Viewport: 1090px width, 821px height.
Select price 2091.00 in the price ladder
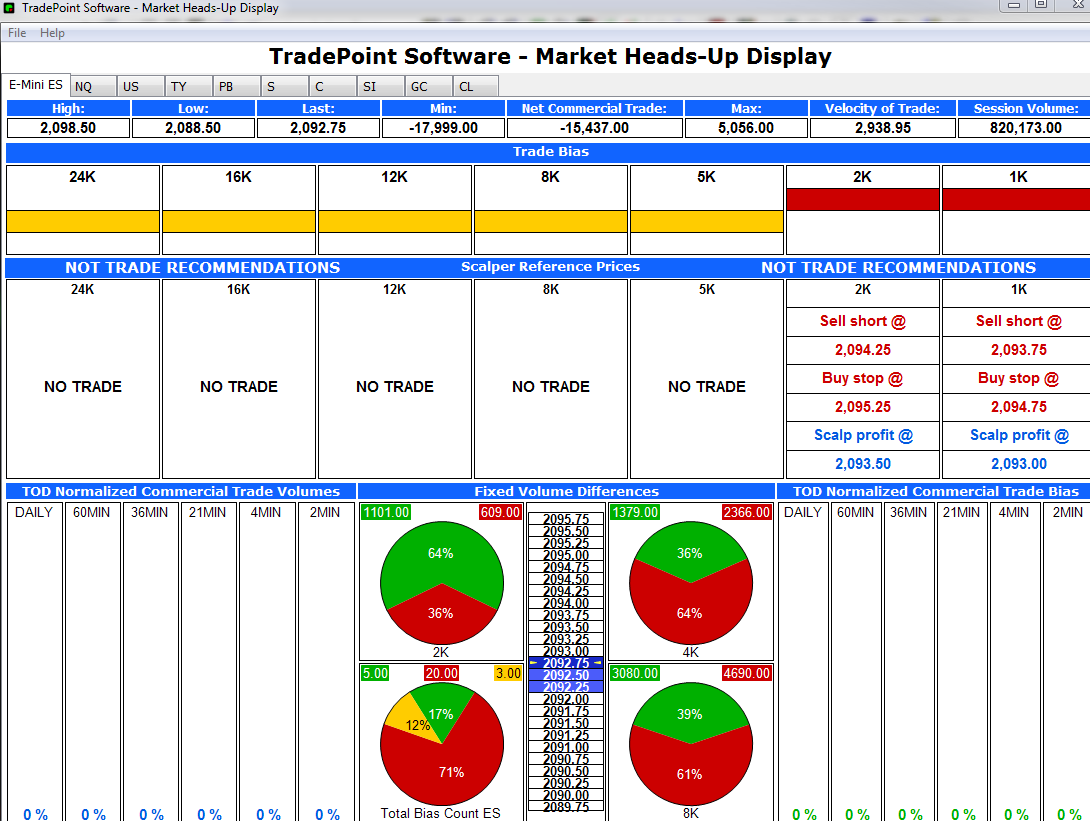[x=566, y=747]
